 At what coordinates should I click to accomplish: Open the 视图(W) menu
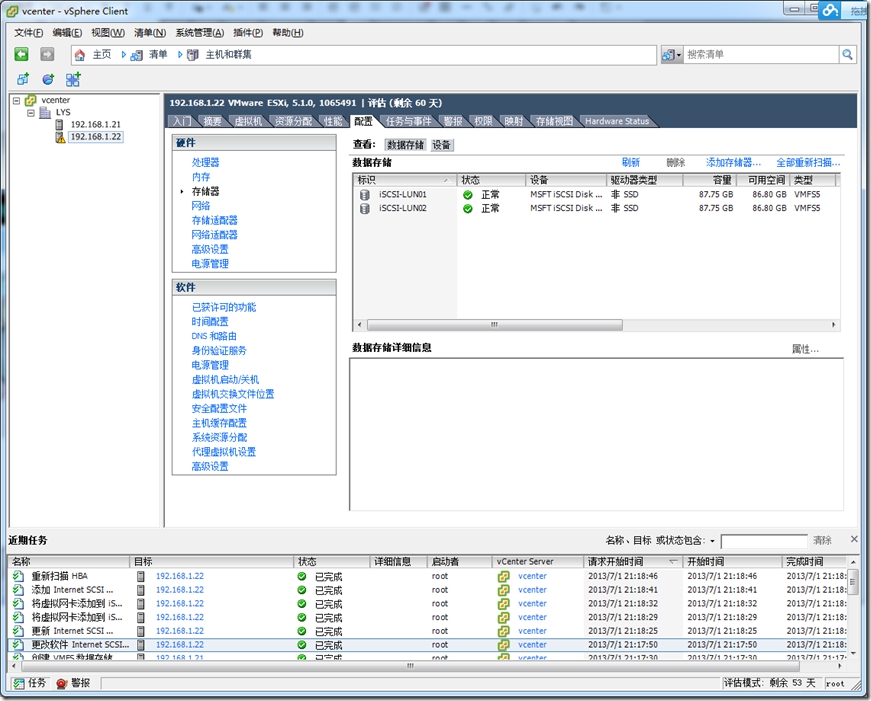point(108,33)
